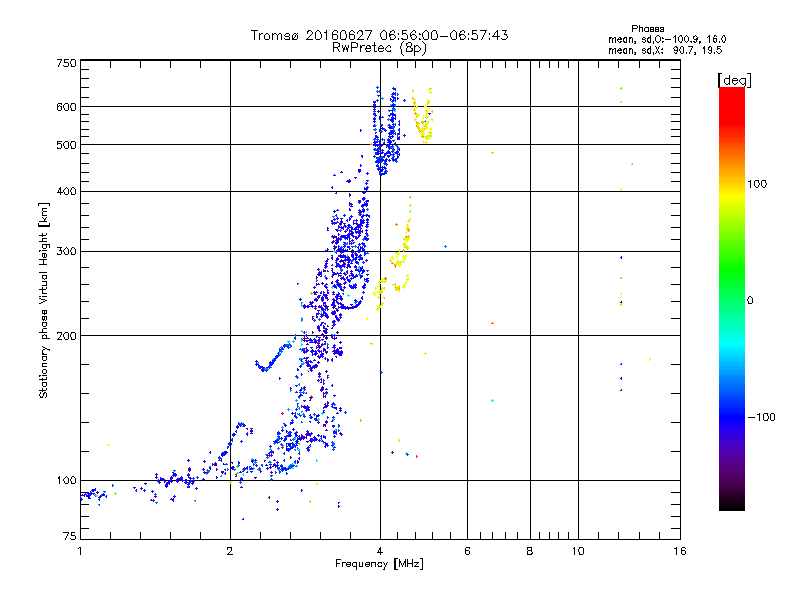
Task: Click x-axis tick label '2'
Action: coord(230,551)
